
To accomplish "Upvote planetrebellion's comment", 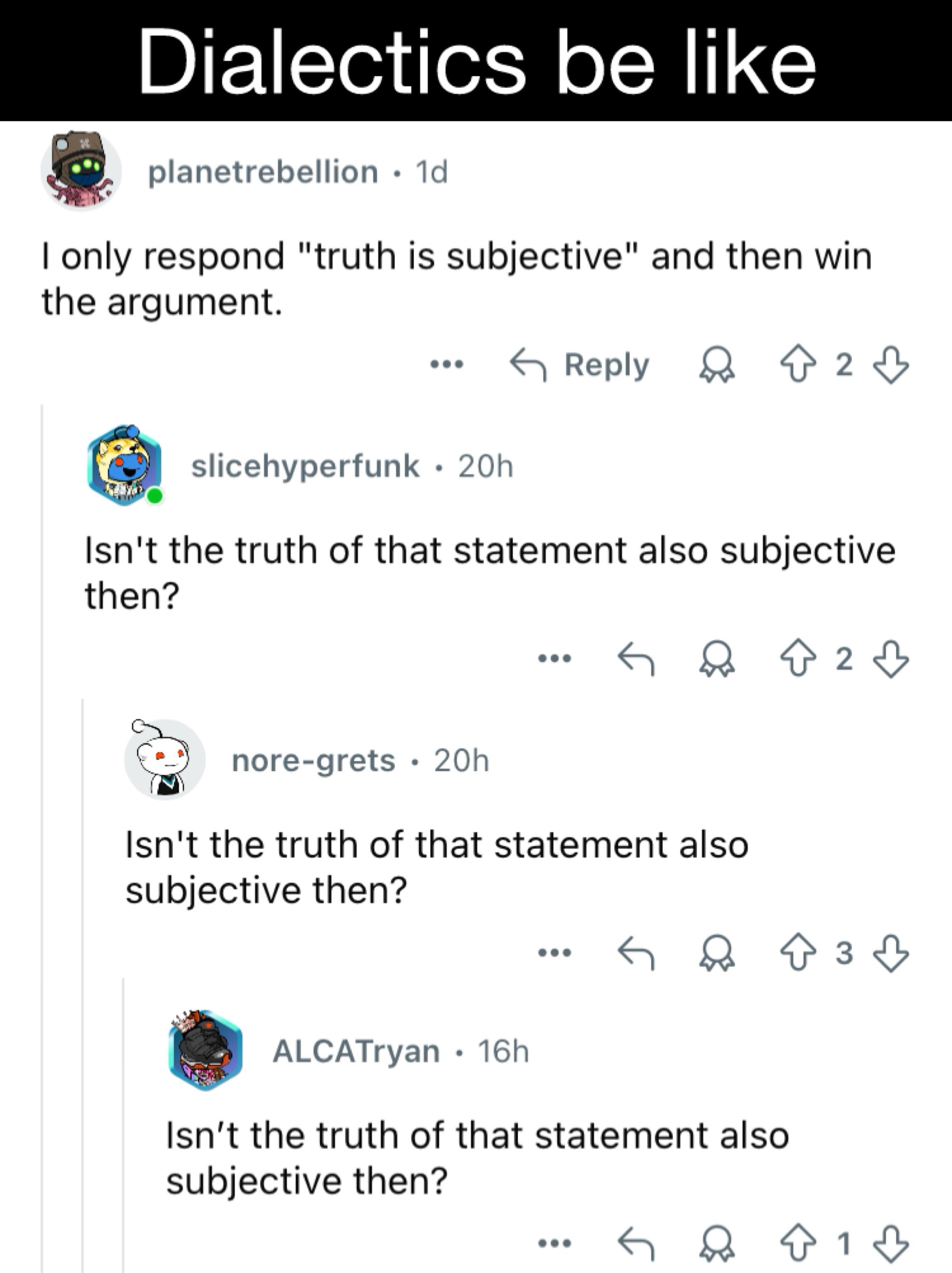I will (x=798, y=364).
